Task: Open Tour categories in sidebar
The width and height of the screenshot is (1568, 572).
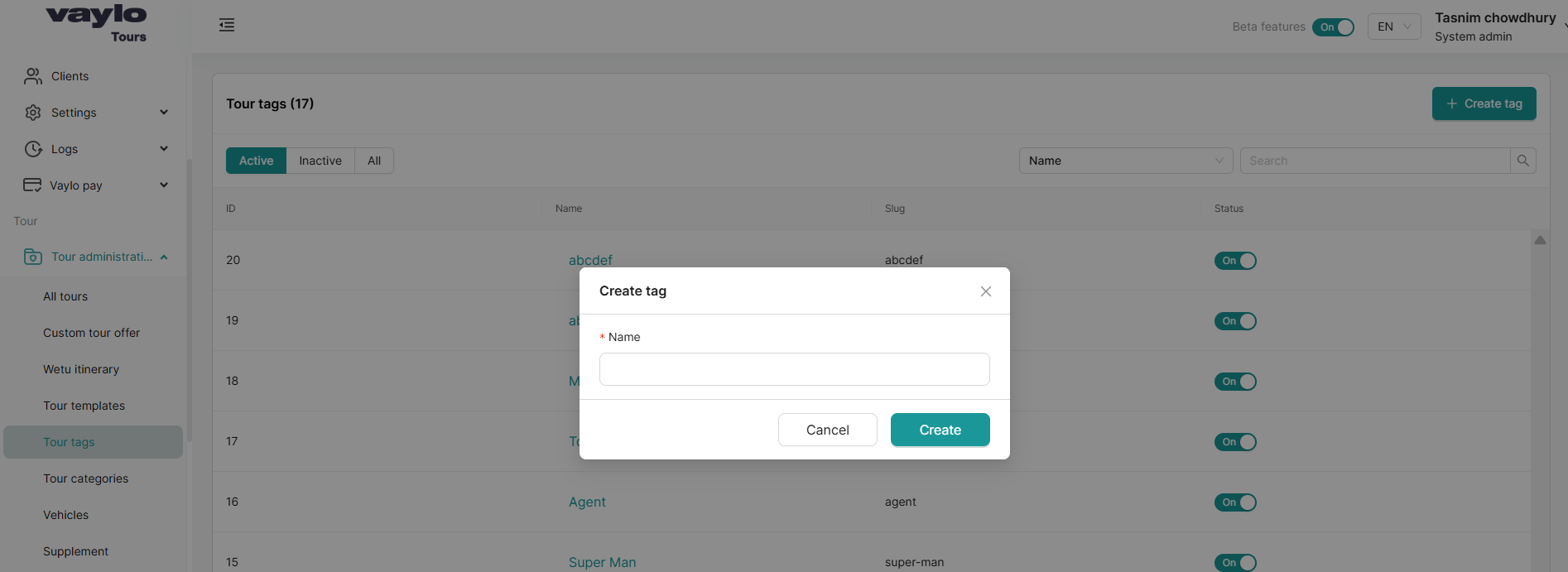Action: pos(86,478)
